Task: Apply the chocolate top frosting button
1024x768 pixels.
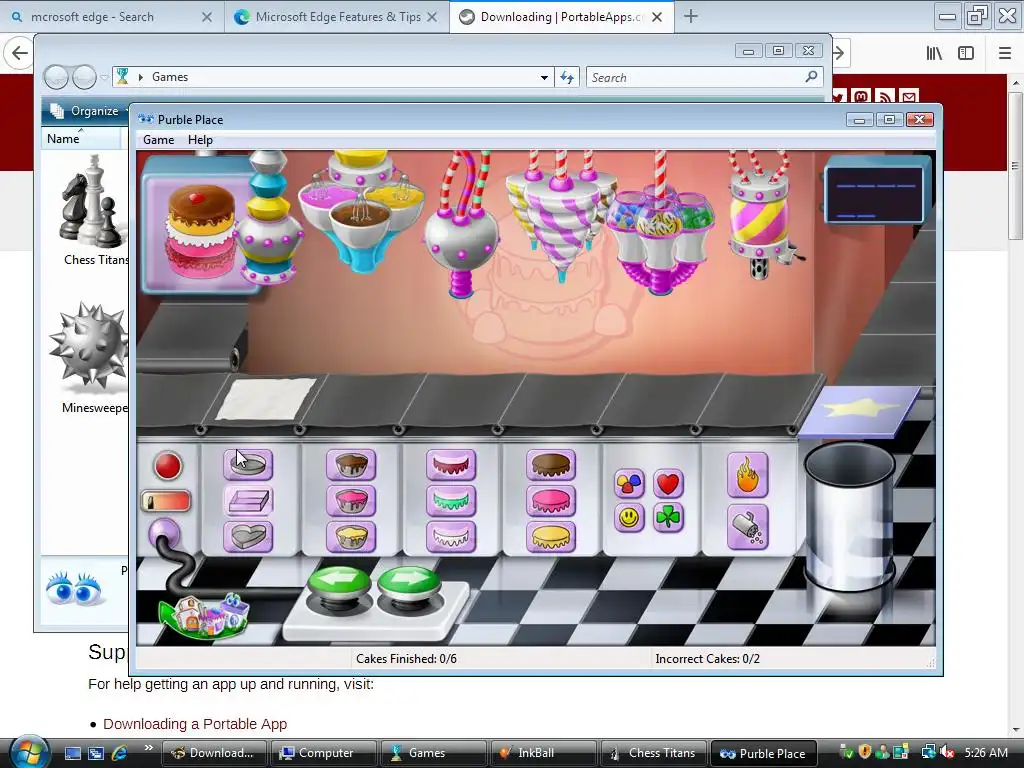Action: tap(551, 464)
